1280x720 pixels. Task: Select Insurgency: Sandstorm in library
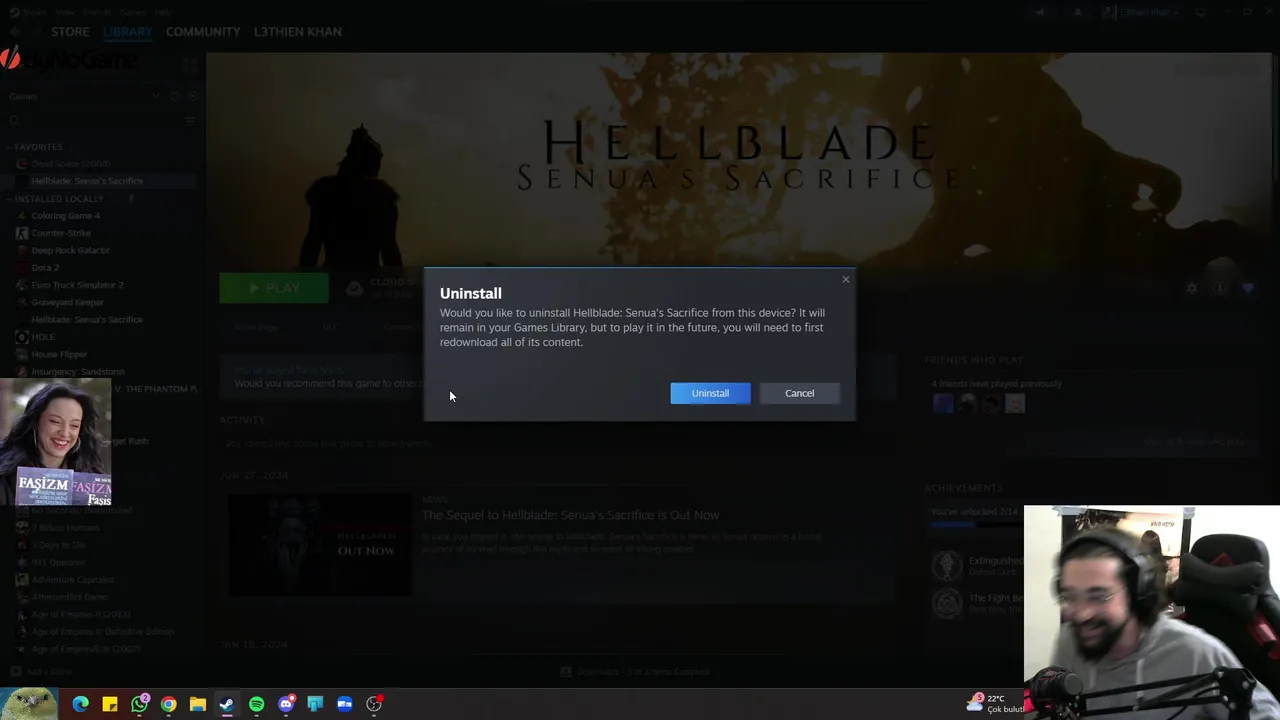pos(78,372)
